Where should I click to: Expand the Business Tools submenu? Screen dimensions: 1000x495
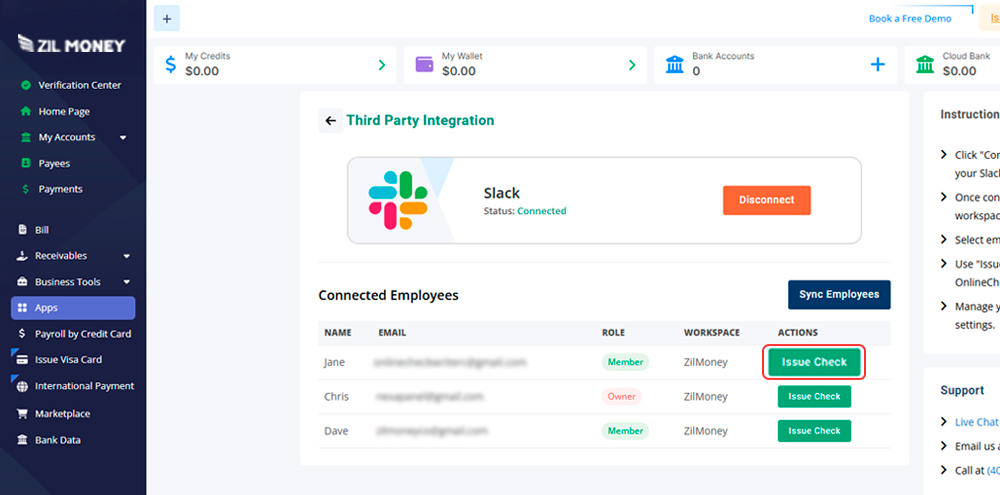tap(126, 282)
